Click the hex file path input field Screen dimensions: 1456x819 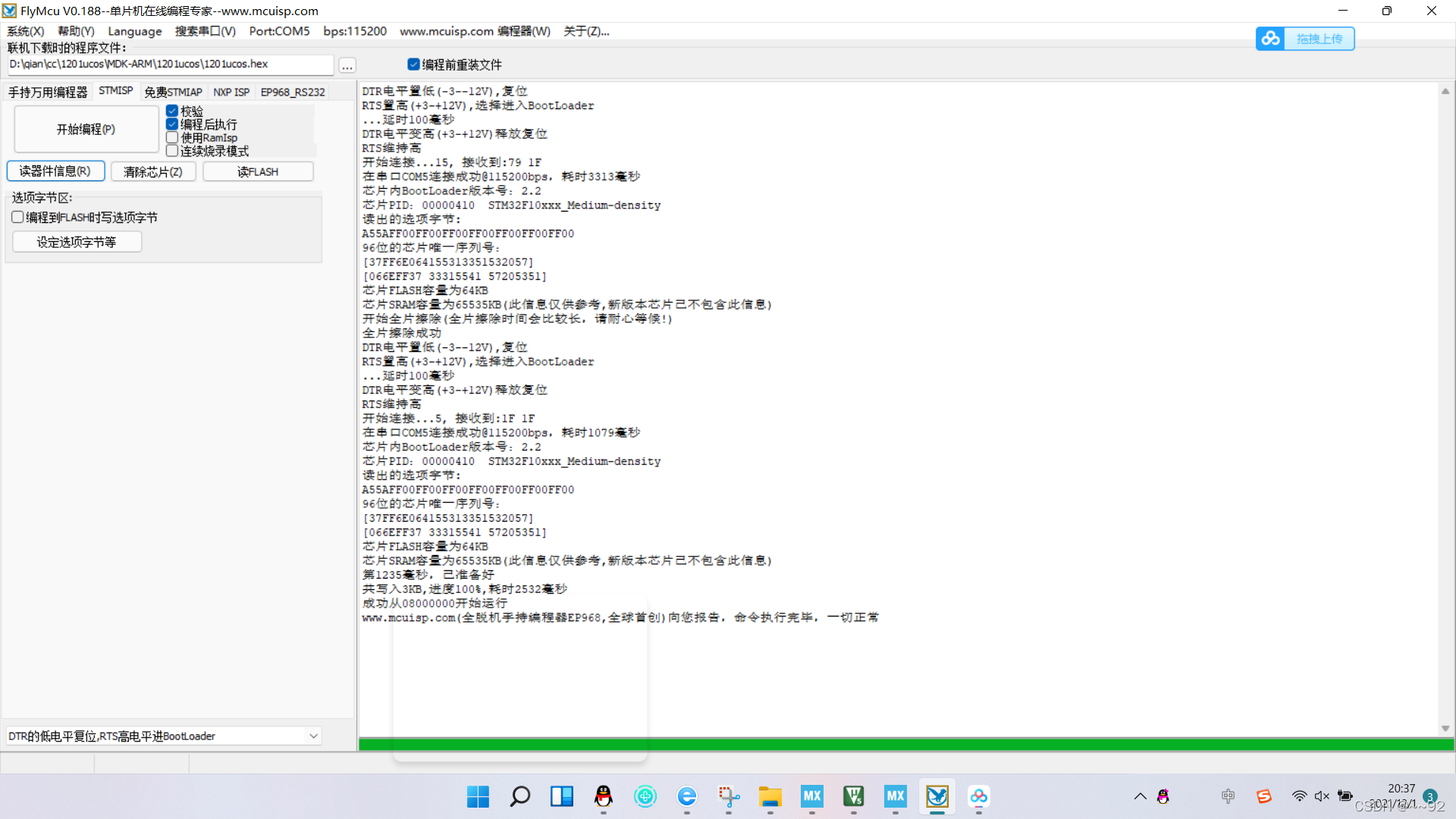point(171,64)
